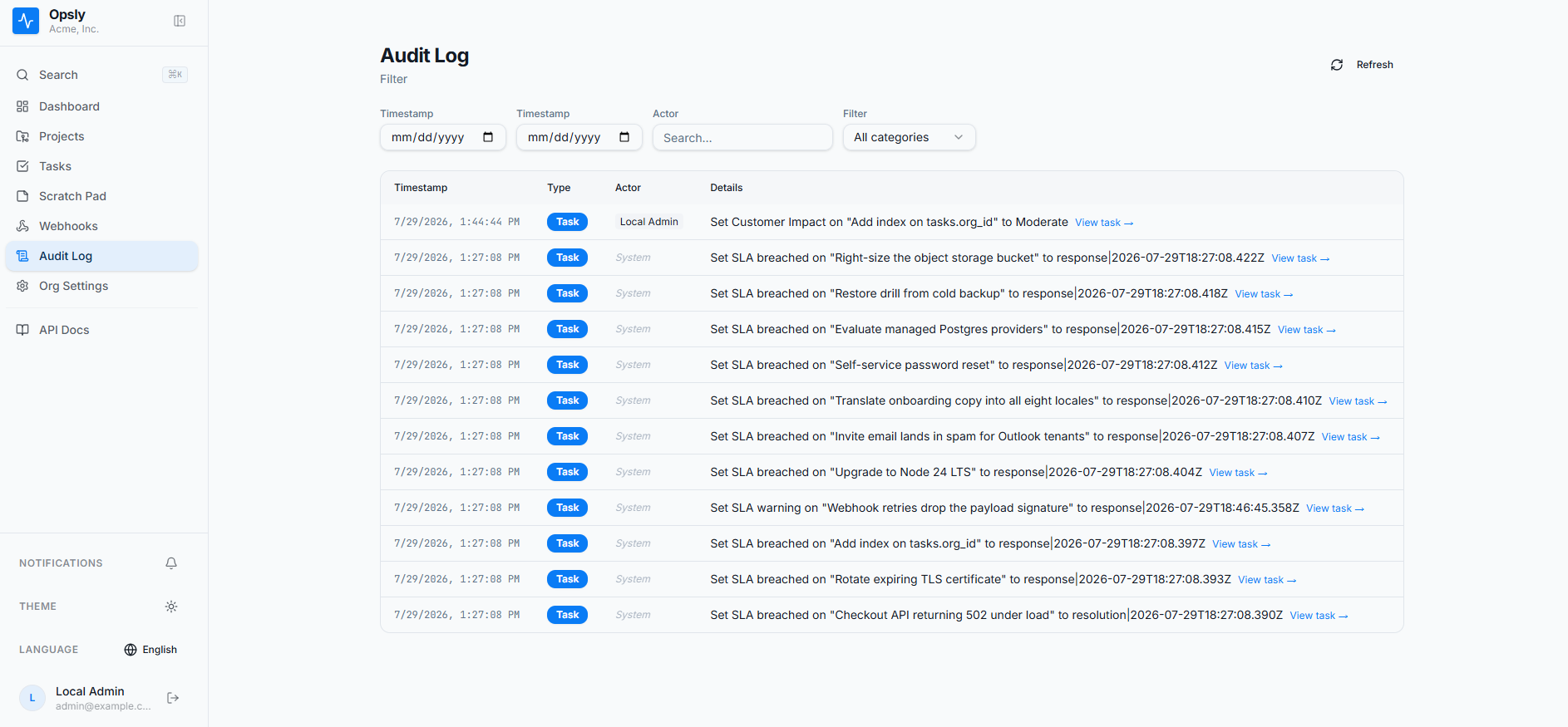View task for Upgrade to Node 24 LTS
Image resolution: width=1568 pixels, height=727 pixels.
point(1238,473)
